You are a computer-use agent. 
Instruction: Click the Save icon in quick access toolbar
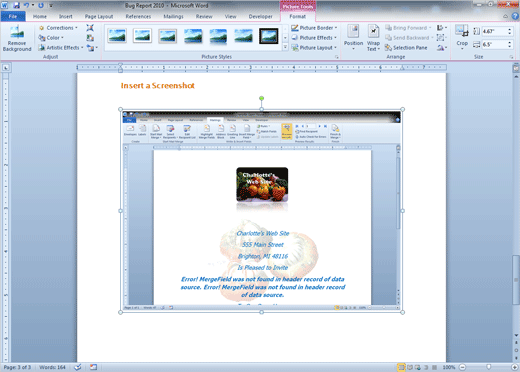pyautogui.click(x=16, y=5)
